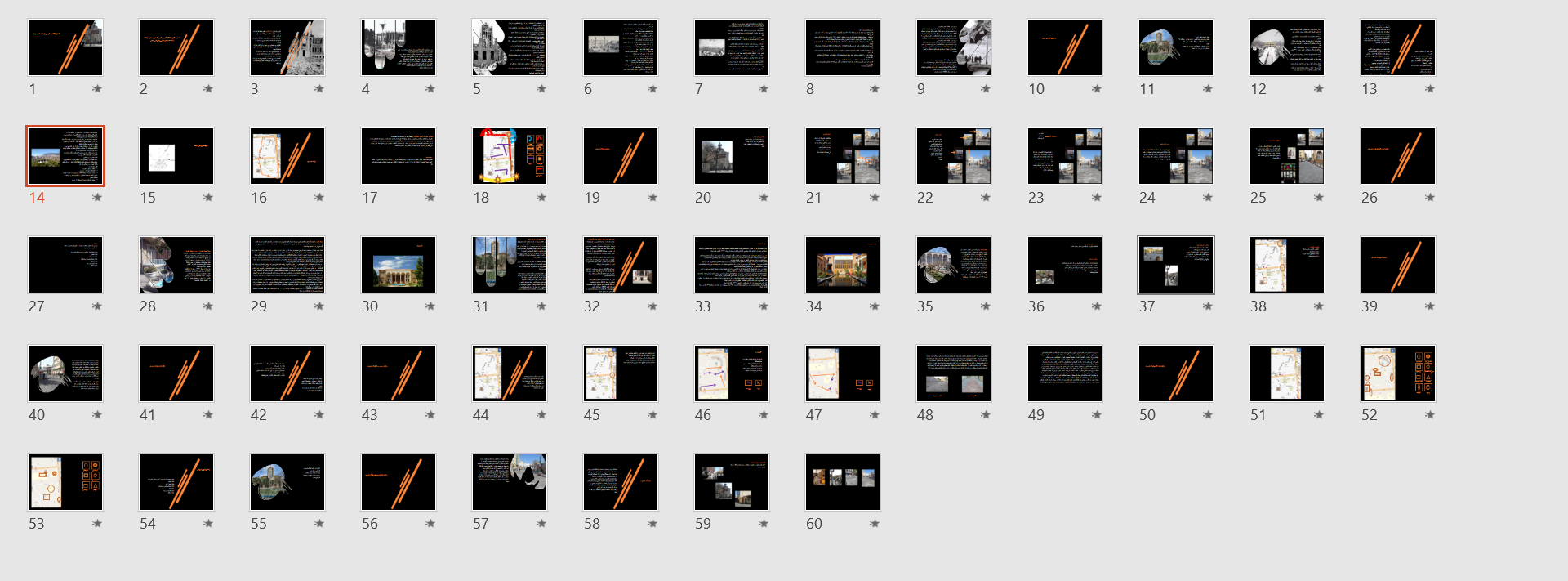Select slide 30 showing the building photo
The height and width of the screenshot is (581, 1568).
(x=399, y=265)
